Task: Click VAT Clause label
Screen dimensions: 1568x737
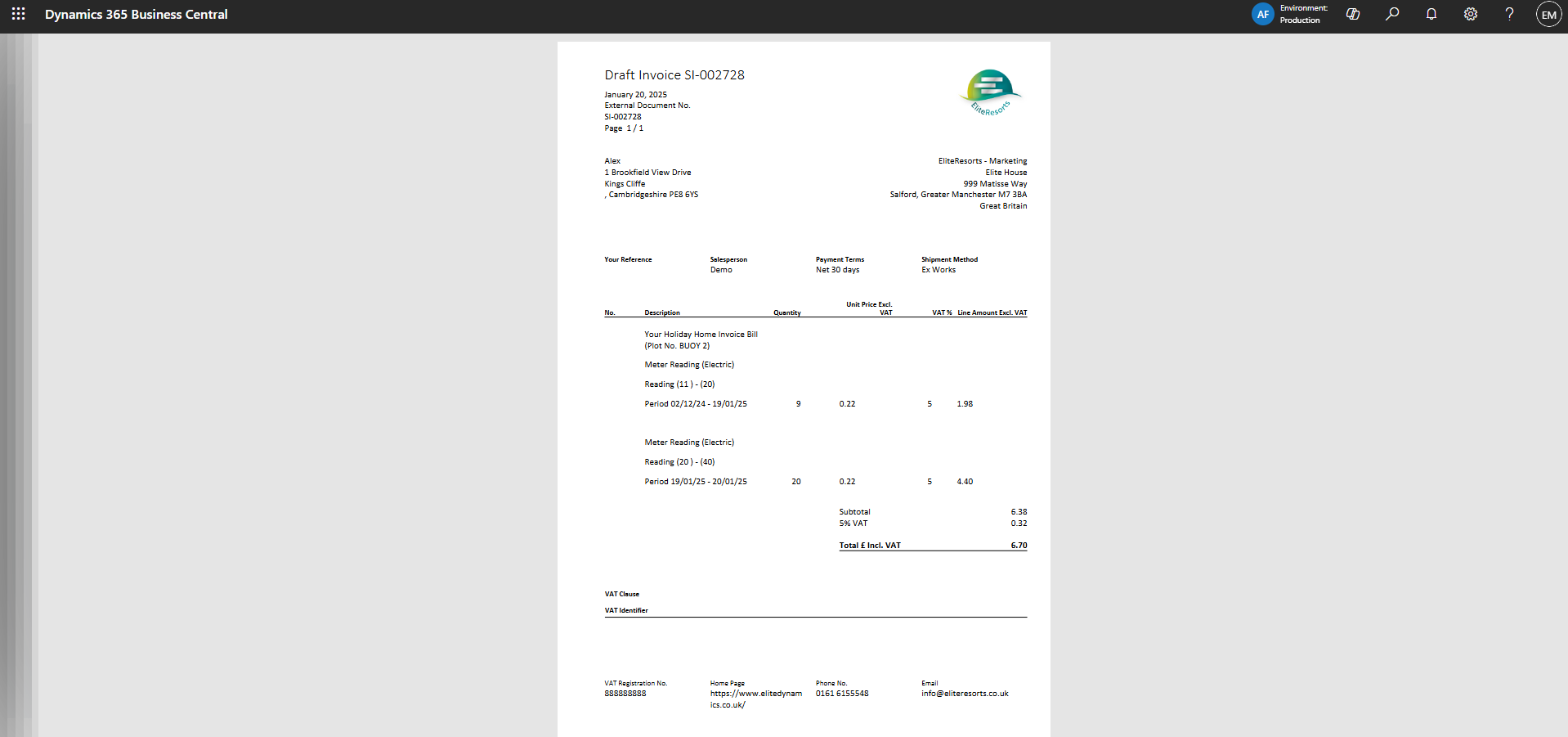Action: (x=622, y=594)
